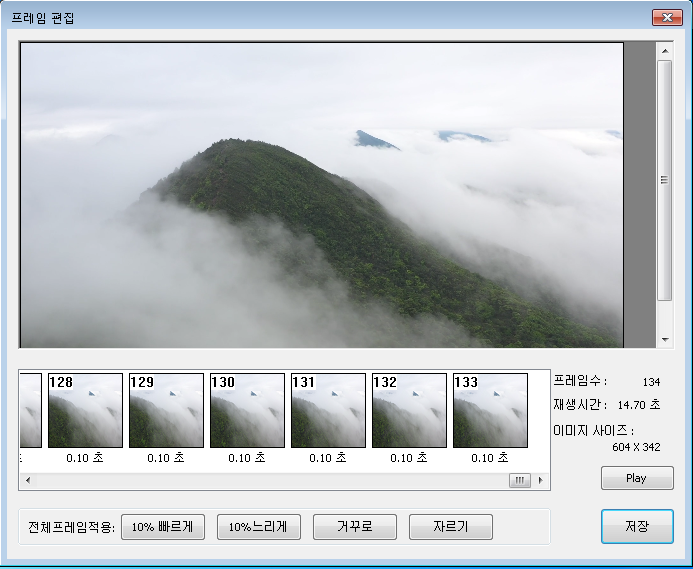
Task: Click the 10%느리게 button
Action: [x=259, y=527]
